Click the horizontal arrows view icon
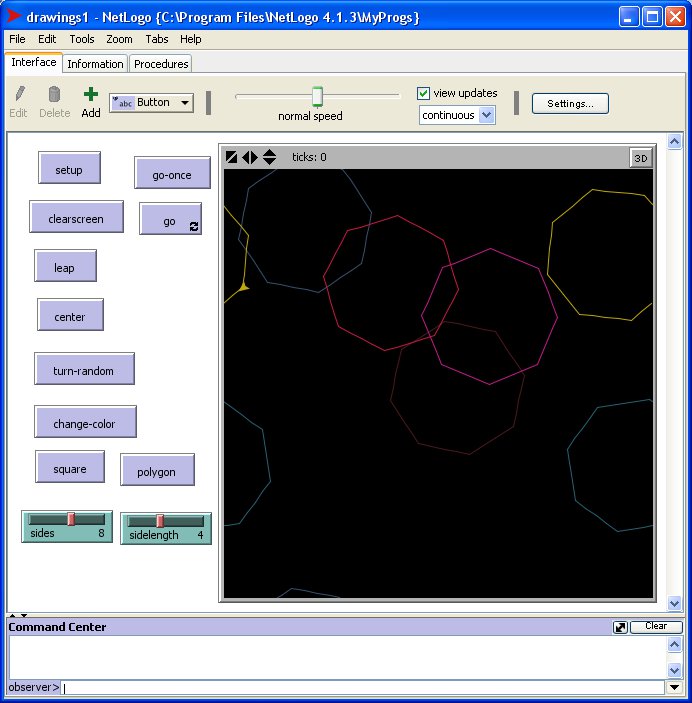Viewport: 692px width, 703px height. tap(250, 157)
